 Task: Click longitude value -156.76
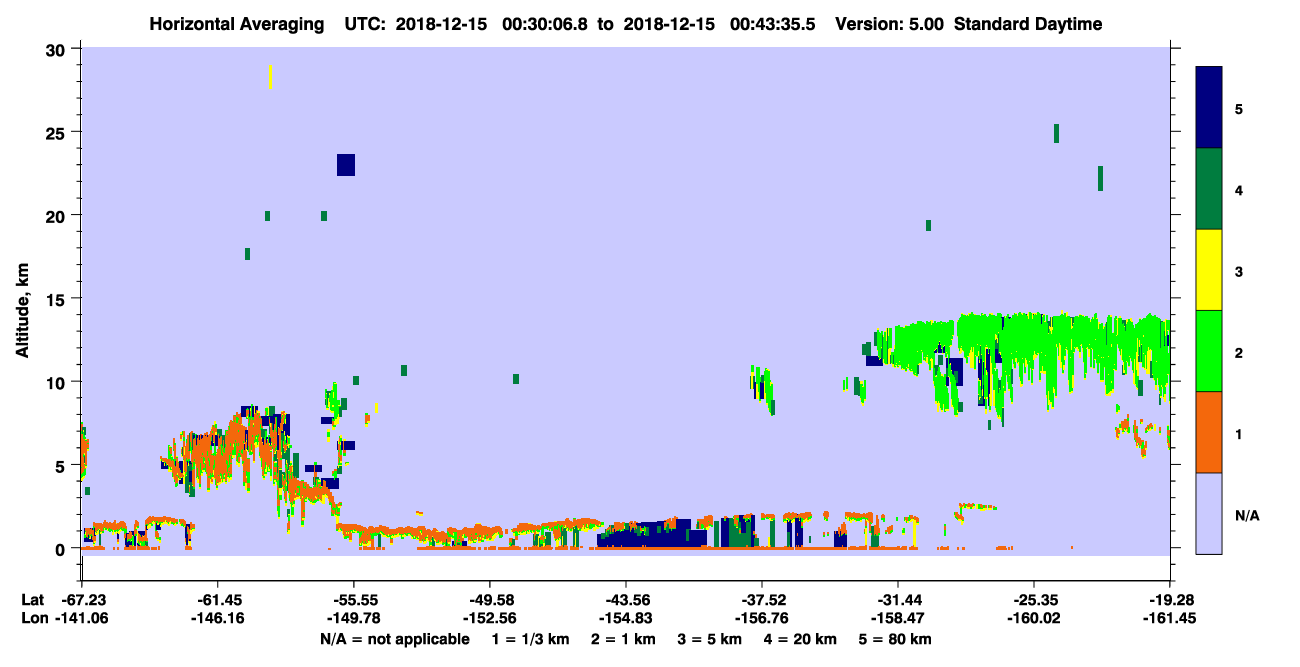point(762,619)
